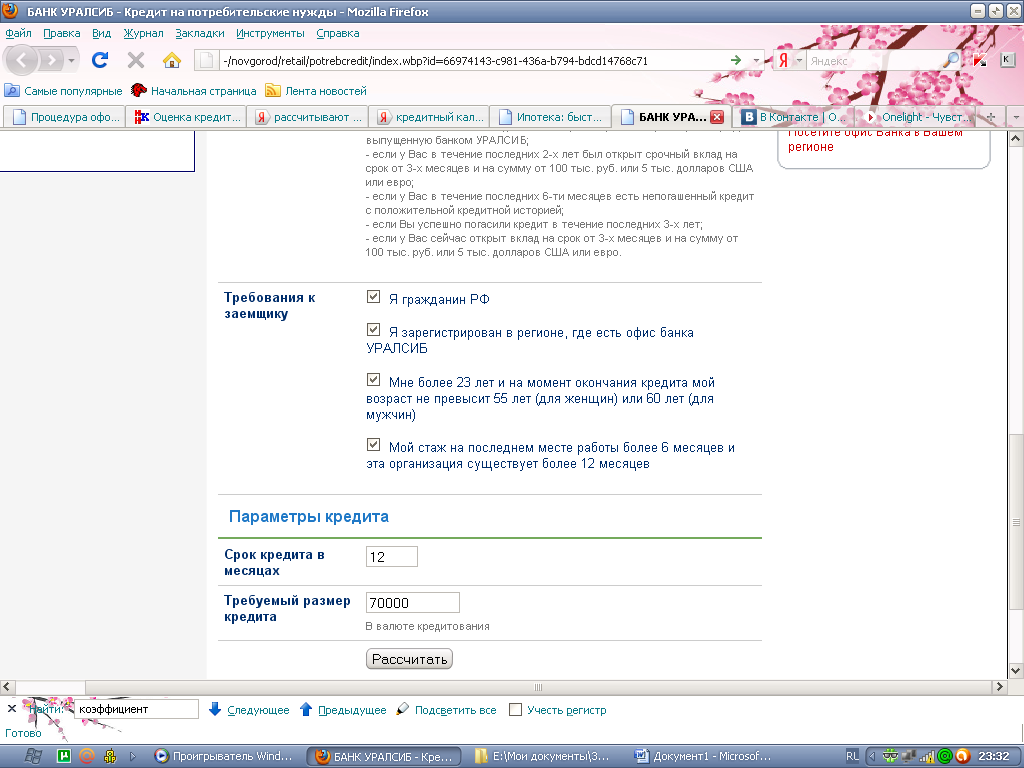The width and height of the screenshot is (1024, 768).
Task: Open the list all tabs dropdown
Action: coord(1016,117)
